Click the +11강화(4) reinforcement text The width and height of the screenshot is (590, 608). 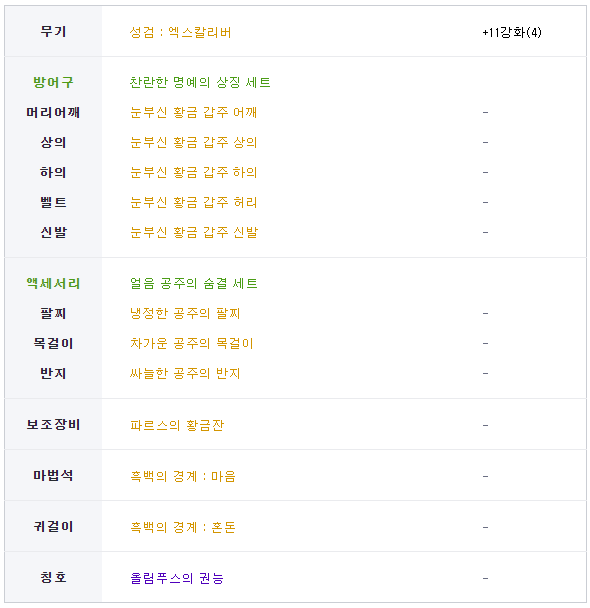point(512,32)
